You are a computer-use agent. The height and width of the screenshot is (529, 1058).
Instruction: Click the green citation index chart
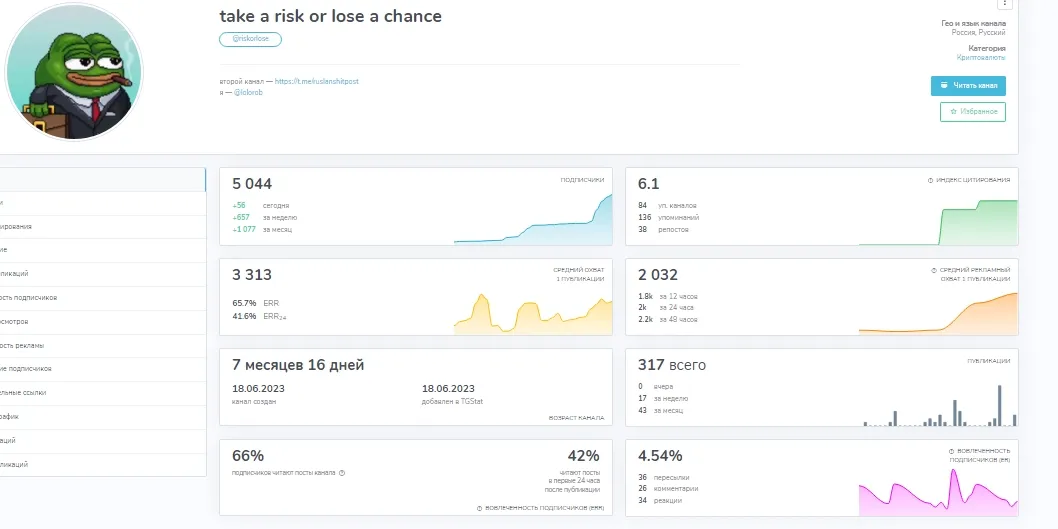coord(939,223)
